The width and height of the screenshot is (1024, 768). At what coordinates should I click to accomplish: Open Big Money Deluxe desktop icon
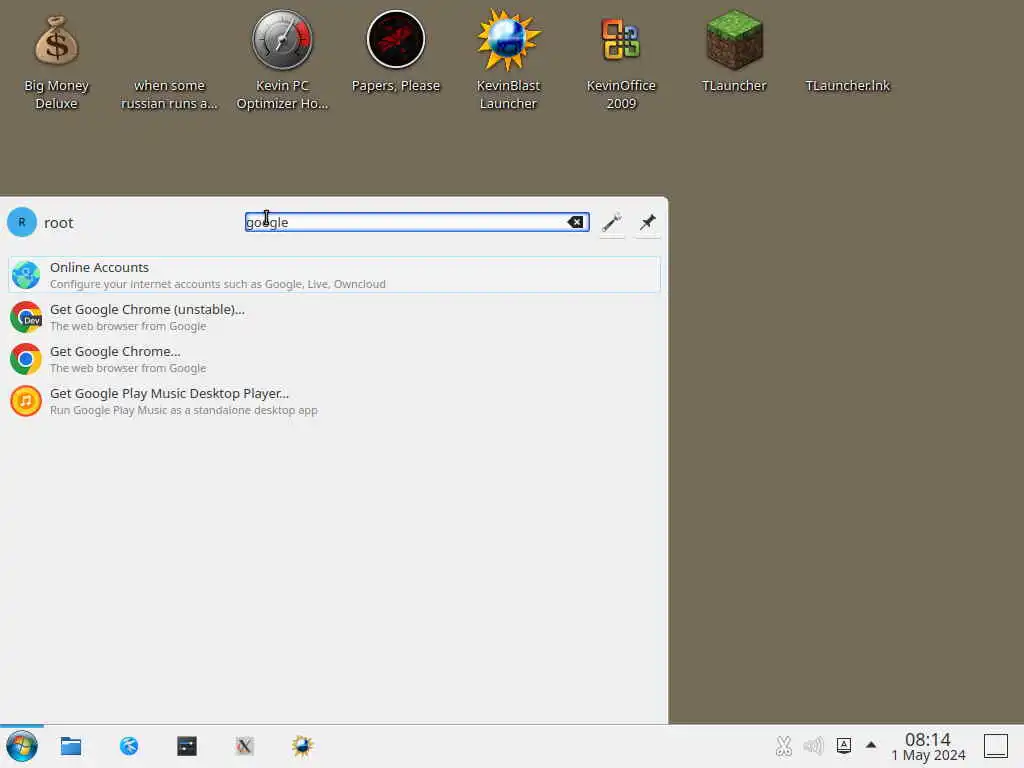56,61
